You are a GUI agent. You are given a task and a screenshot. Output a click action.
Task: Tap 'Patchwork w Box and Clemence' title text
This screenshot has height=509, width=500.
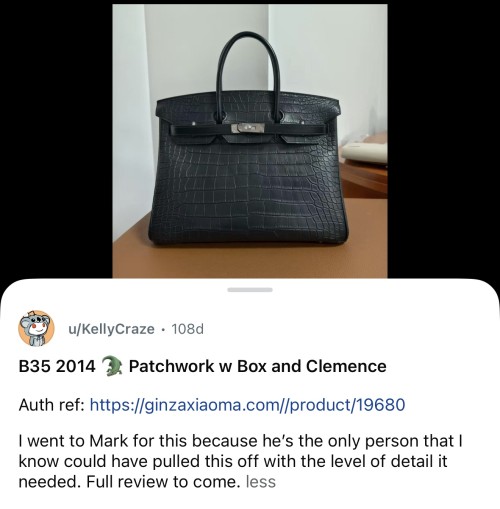(x=258, y=366)
